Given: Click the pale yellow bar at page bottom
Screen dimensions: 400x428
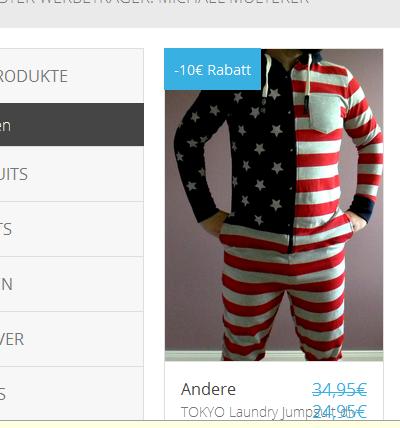Looking at the screenshot, I should [200, 424].
